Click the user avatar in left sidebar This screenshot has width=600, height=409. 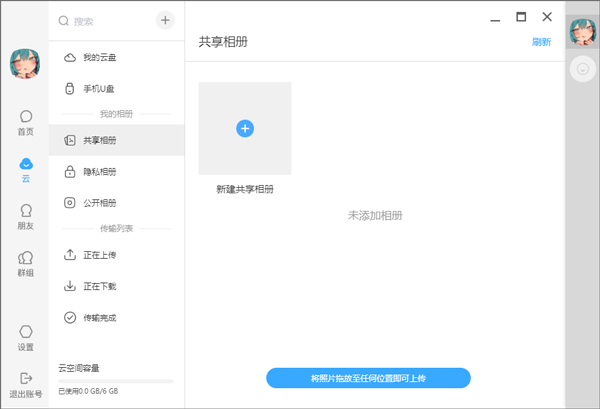25,64
